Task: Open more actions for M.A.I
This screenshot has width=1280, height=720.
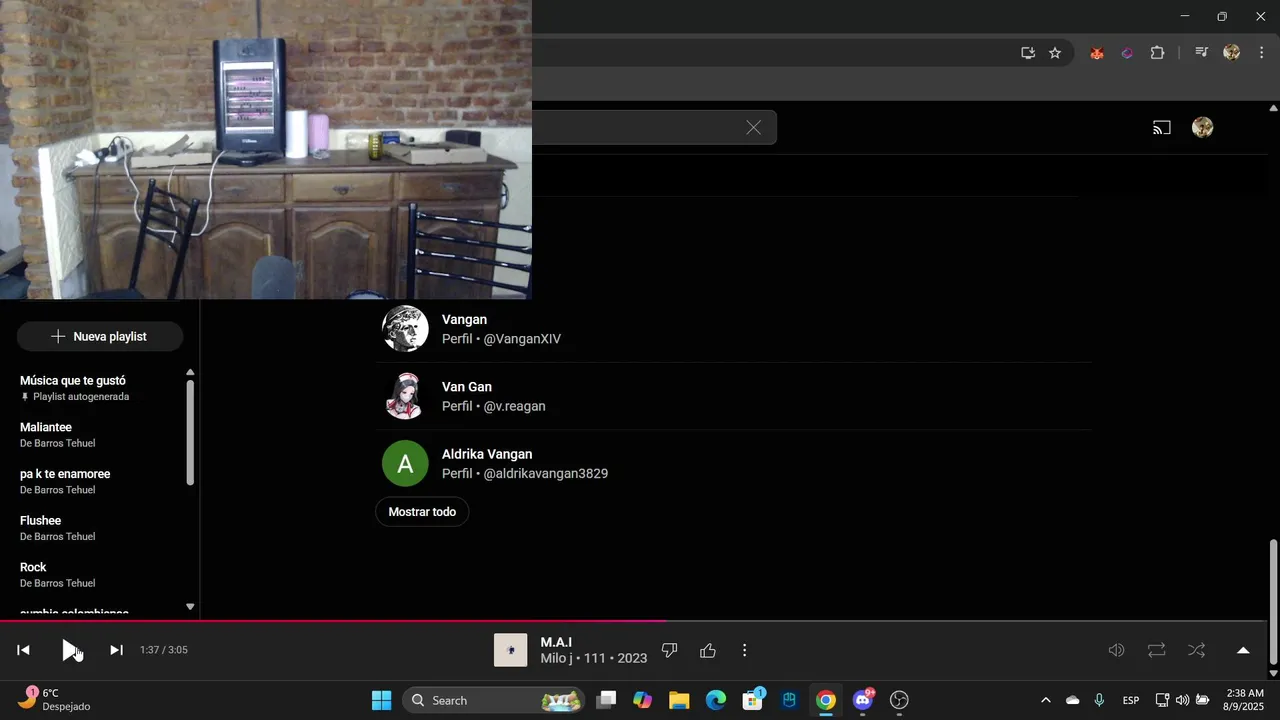Action: 744,650
